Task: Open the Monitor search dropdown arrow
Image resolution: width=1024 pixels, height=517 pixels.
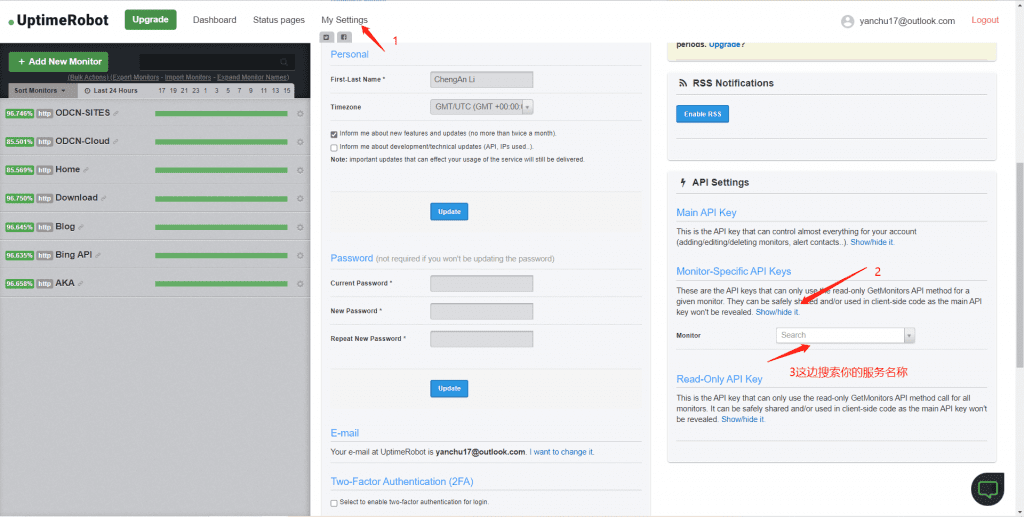Action: (x=909, y=336)
